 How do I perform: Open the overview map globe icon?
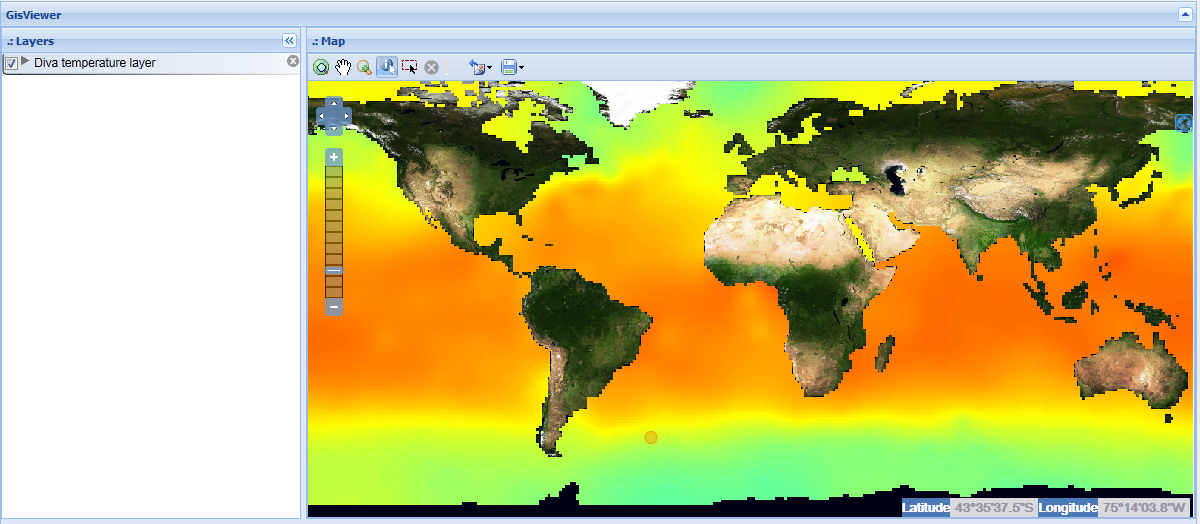click(1185, 123)
